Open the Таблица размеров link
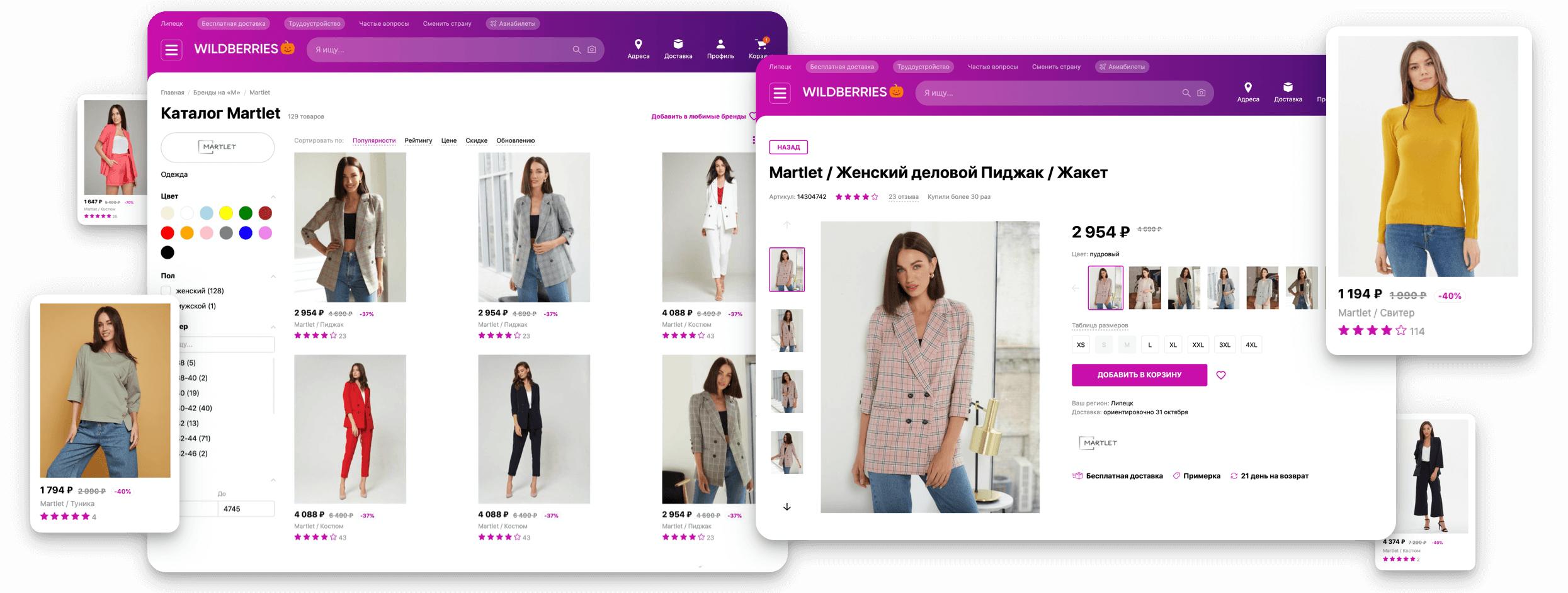Viewport: 1568px width, 593px height. tap(1099, 325)
